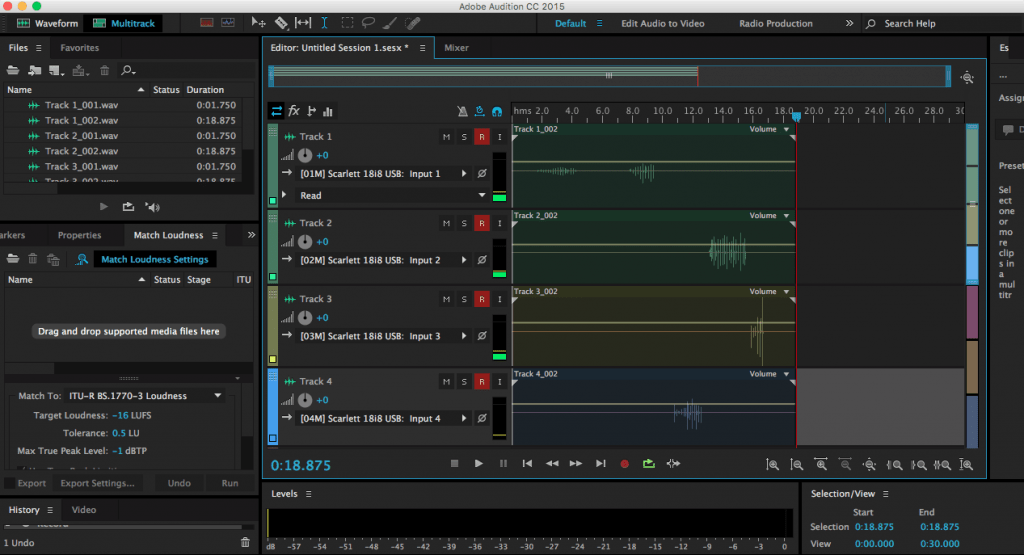Adjust Track 3 volume knob
Image resolution: width=1024 pixels, height=555 pixels.
pyautogui.click(x=305, y=318)
